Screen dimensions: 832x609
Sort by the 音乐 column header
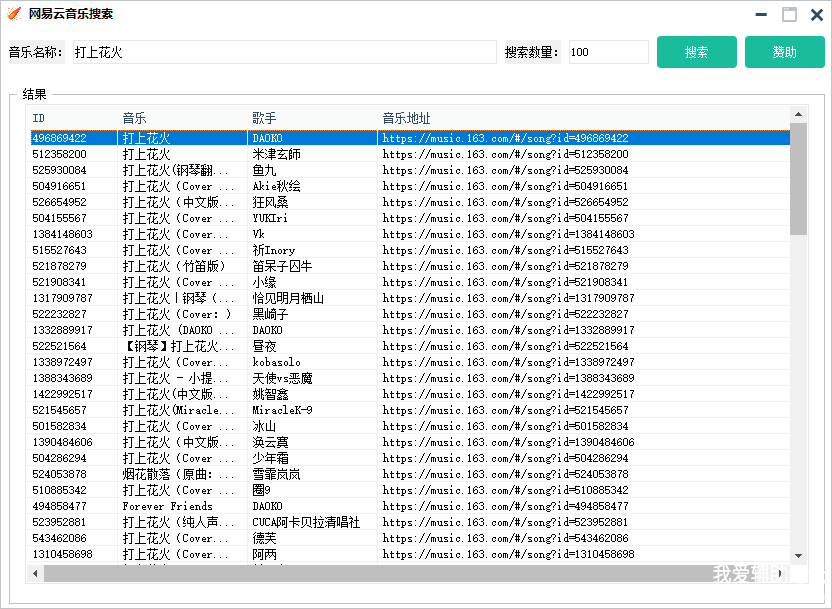(x=183, y=118)
